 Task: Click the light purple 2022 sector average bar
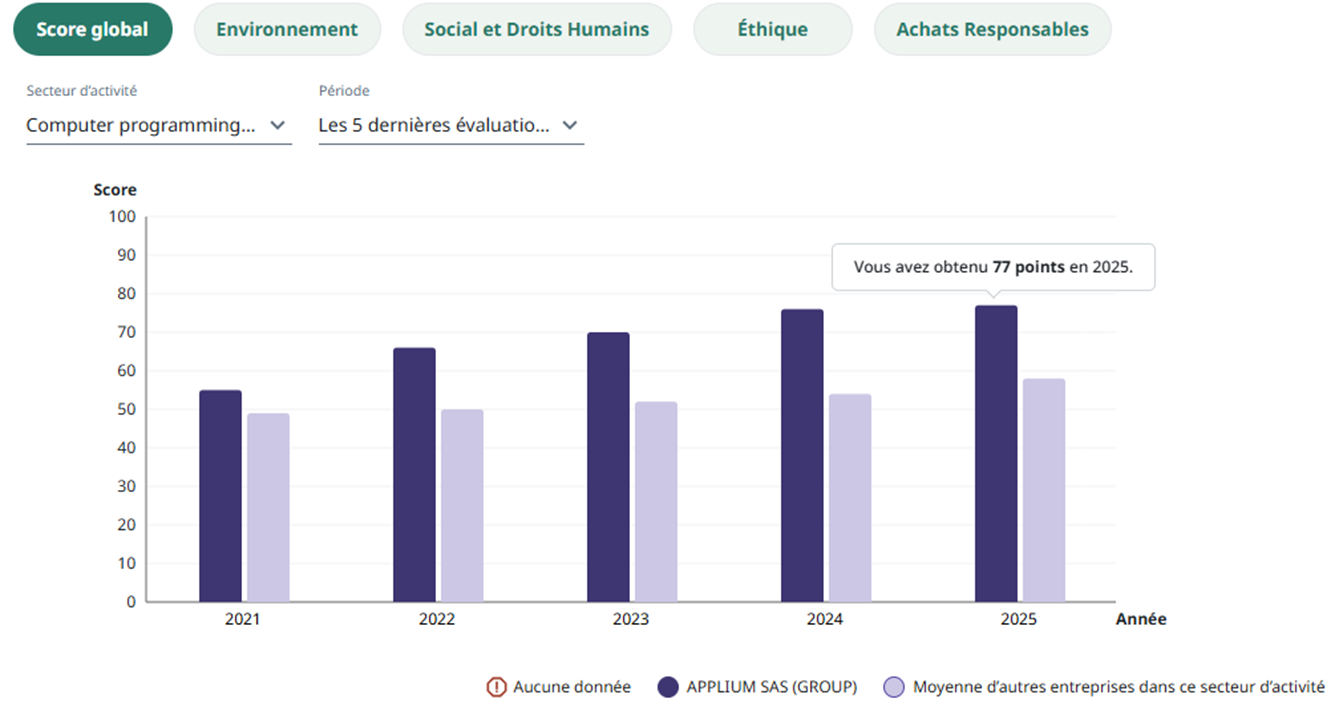pos(462,506)
